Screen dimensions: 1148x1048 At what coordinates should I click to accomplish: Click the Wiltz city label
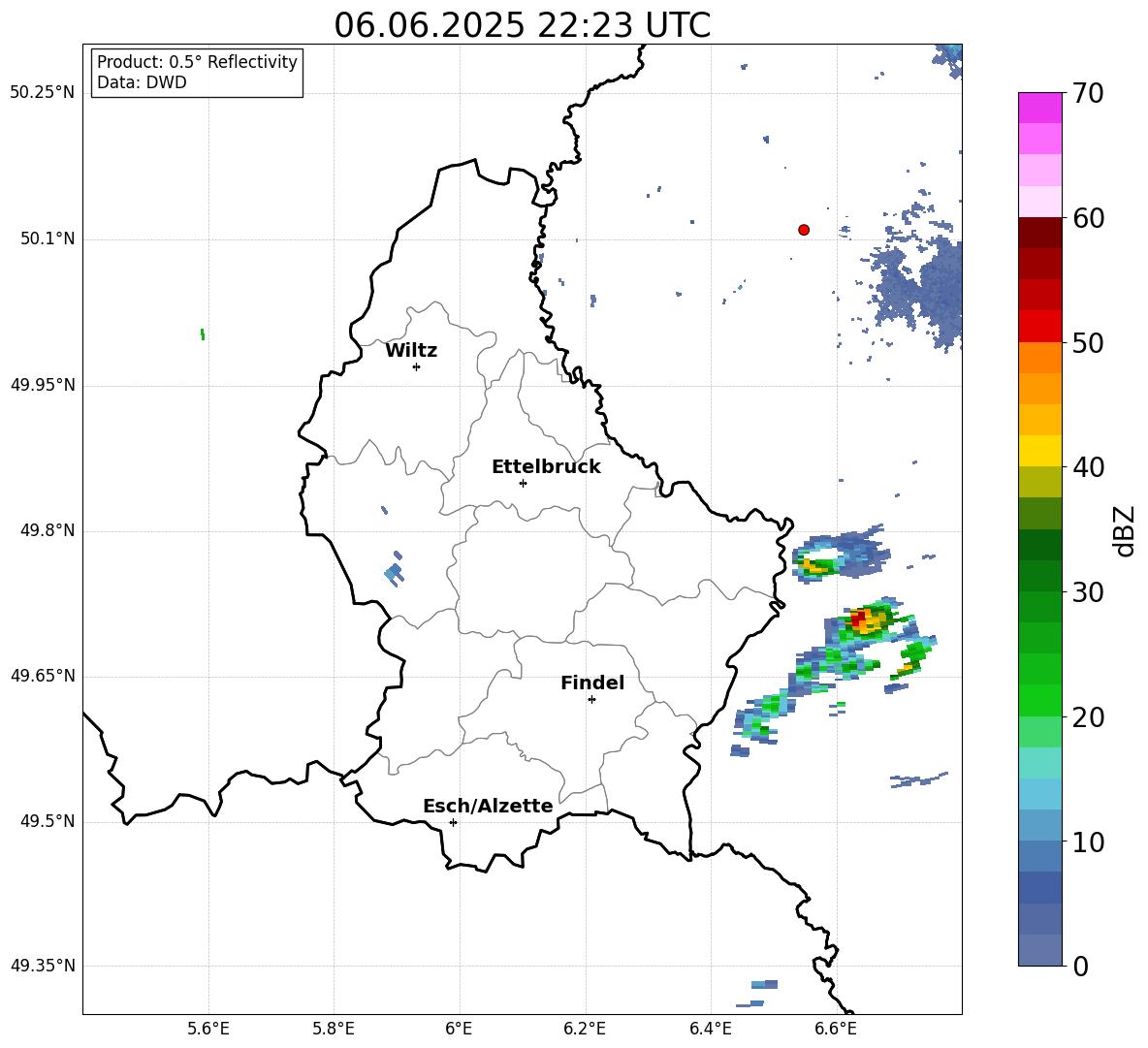[411, 351]
